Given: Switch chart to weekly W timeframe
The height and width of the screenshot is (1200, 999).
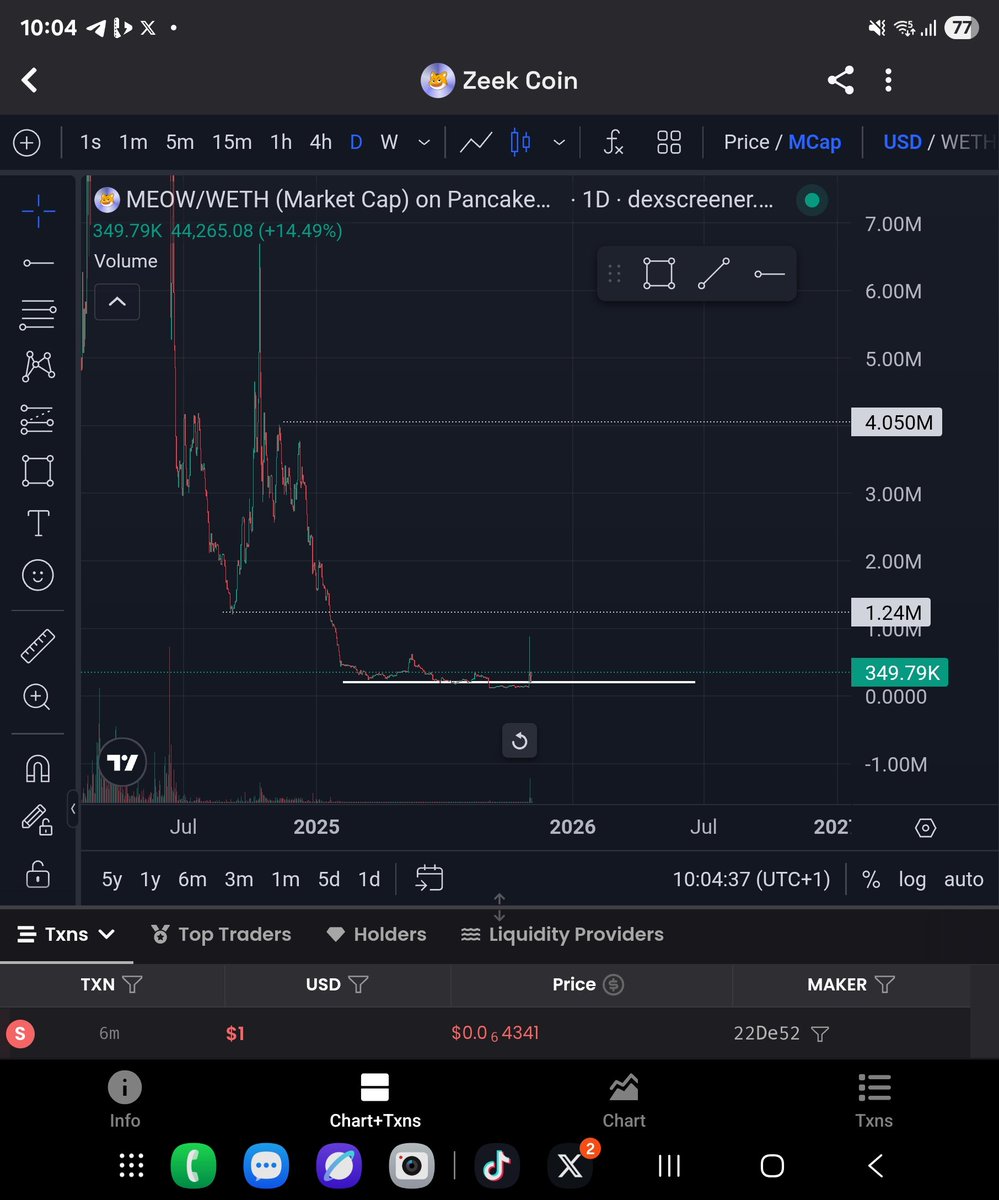Looking at the screenshot, I should (x=388, y=142).
